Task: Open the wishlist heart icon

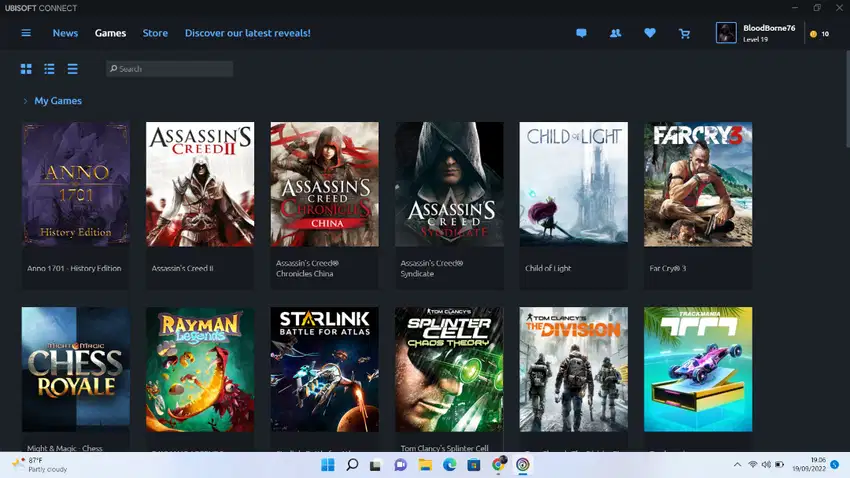Action: pos(650,33)
